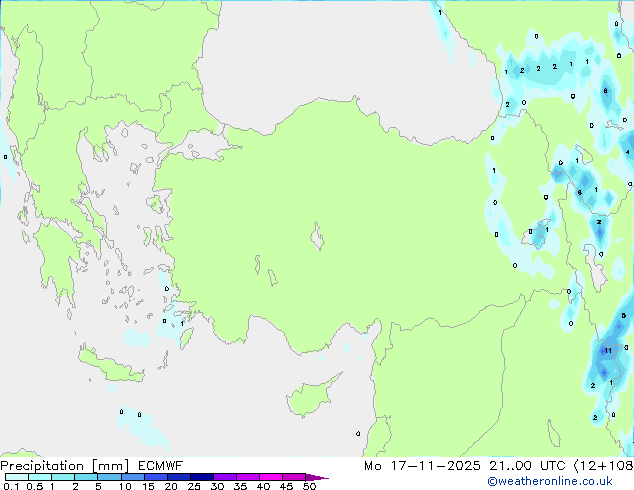Viewport: 634px width, 490px height.
Task: Click the 'ECMWF' model label
Action: coord(160,466)
